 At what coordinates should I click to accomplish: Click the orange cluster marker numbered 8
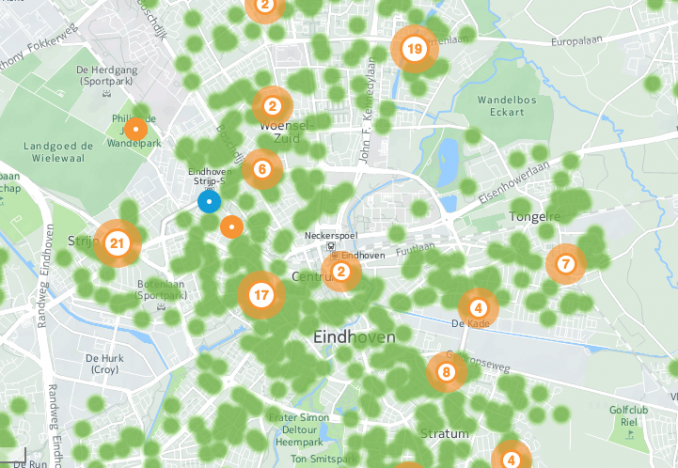click(446, 372)
